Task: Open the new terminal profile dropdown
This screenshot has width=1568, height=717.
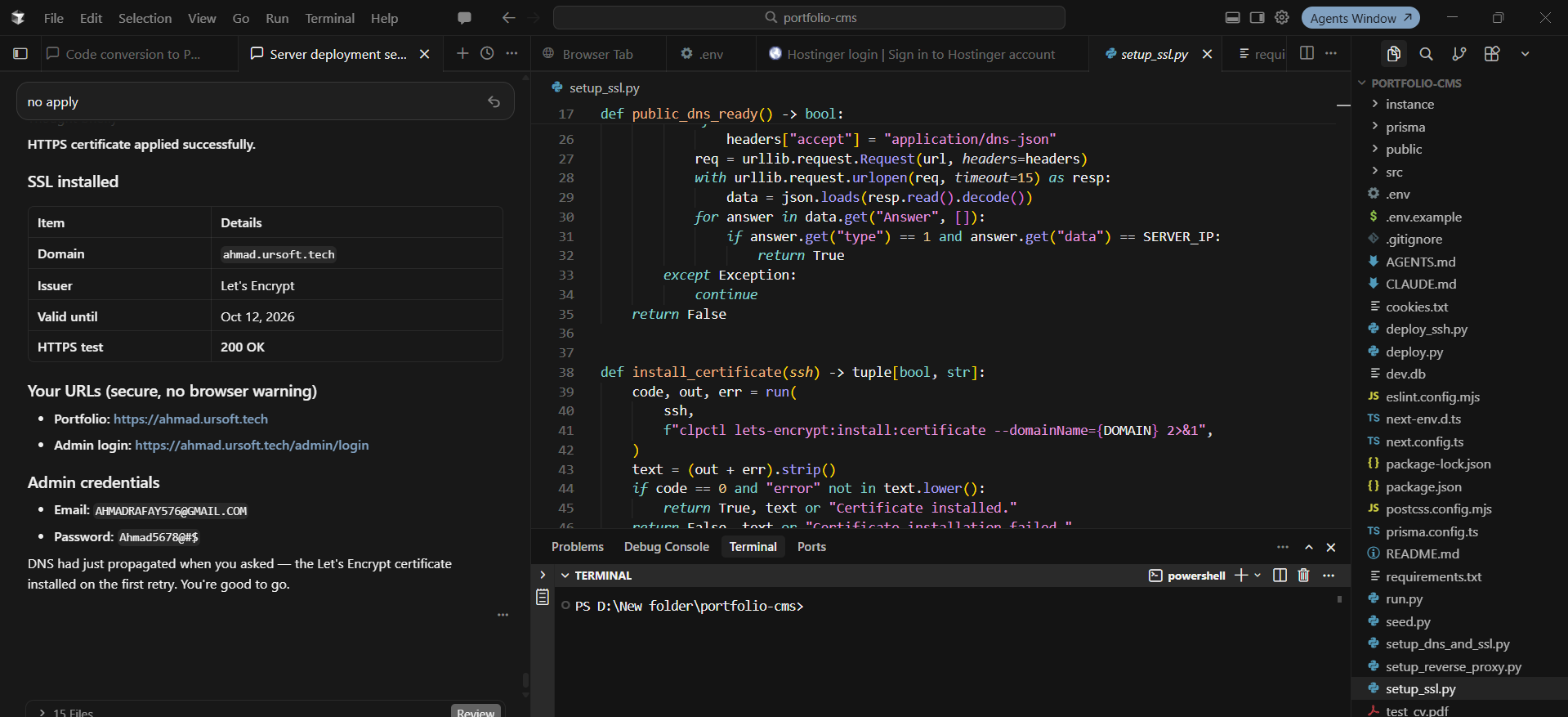Action: pos(1258,576)
